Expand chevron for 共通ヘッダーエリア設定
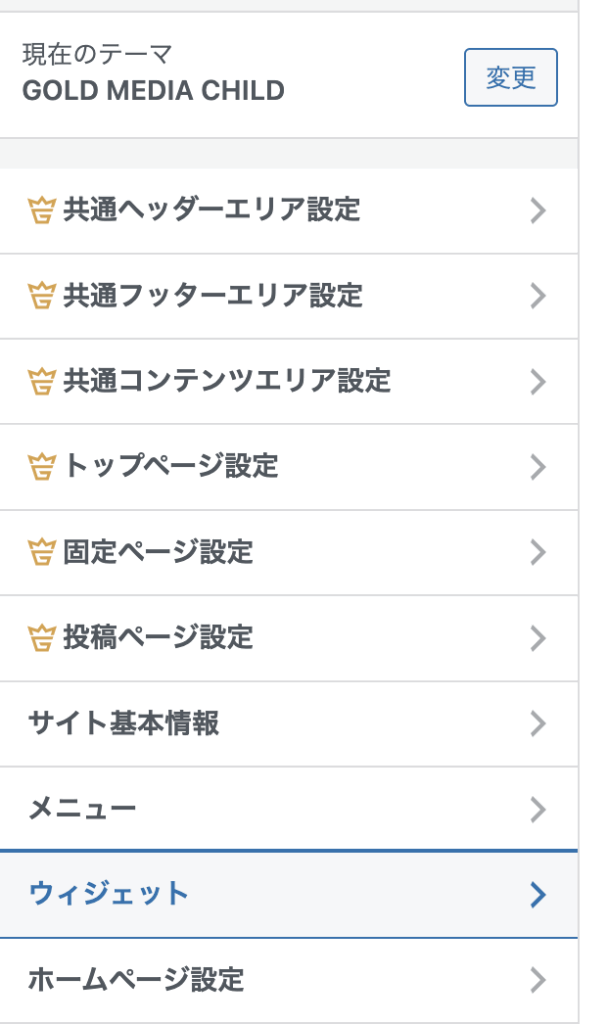 pos(538,211)
